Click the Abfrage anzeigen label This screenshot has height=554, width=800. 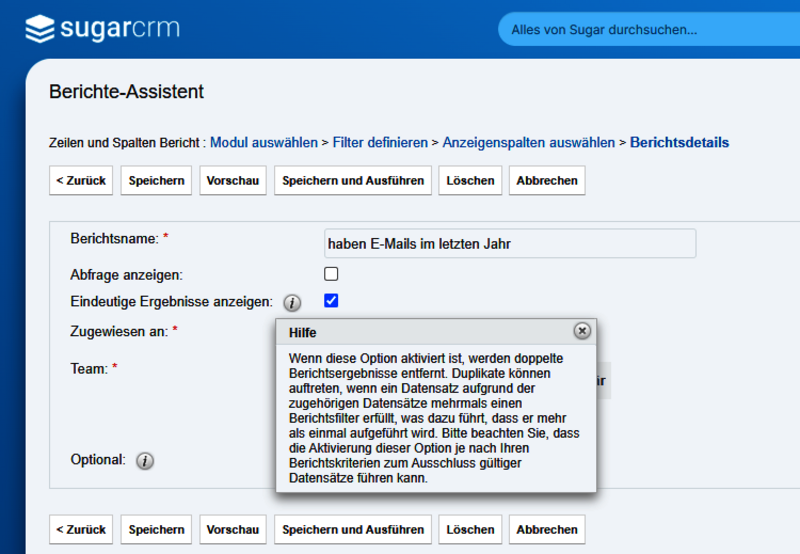[126, 275]
